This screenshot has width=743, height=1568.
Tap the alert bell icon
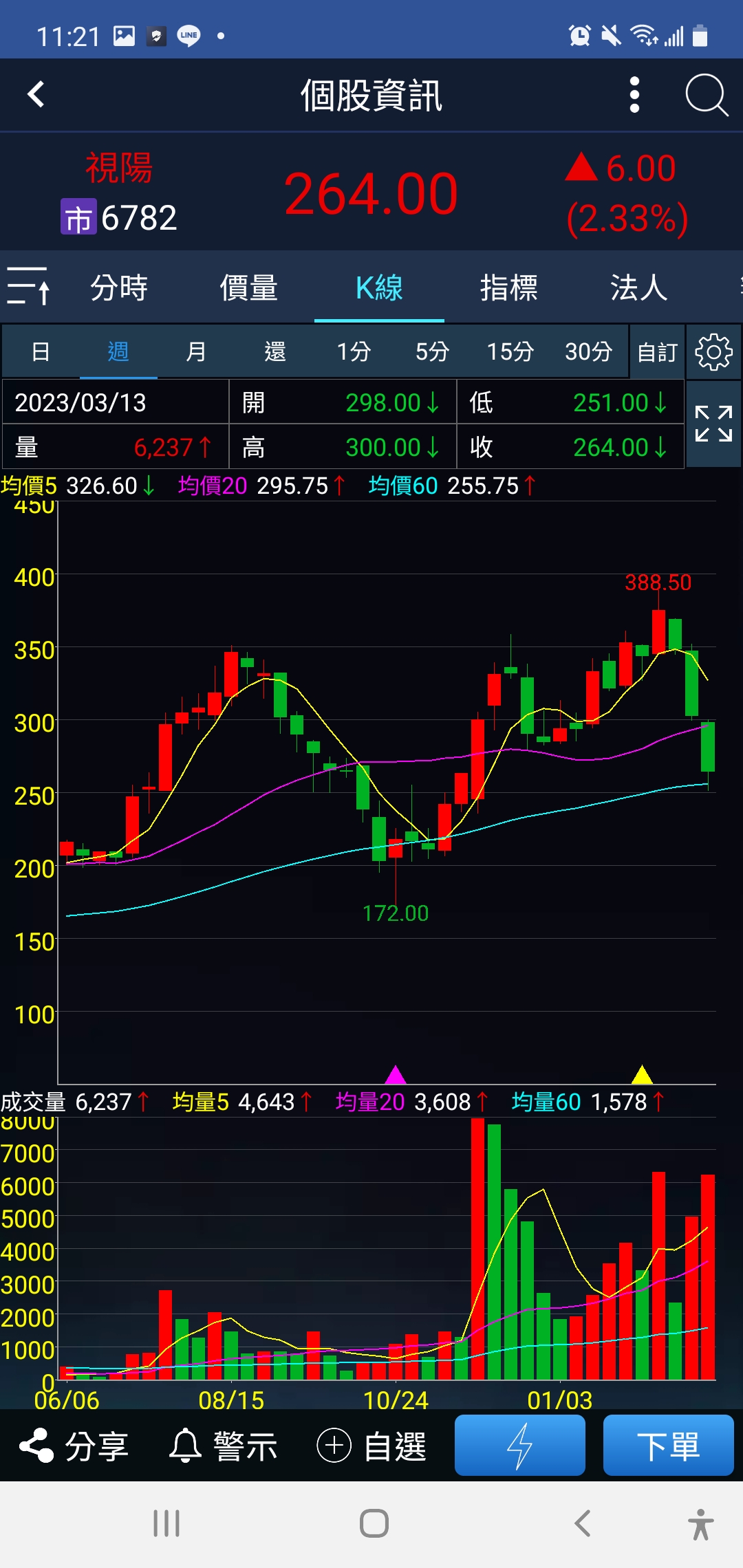[x=185, y=1445]
